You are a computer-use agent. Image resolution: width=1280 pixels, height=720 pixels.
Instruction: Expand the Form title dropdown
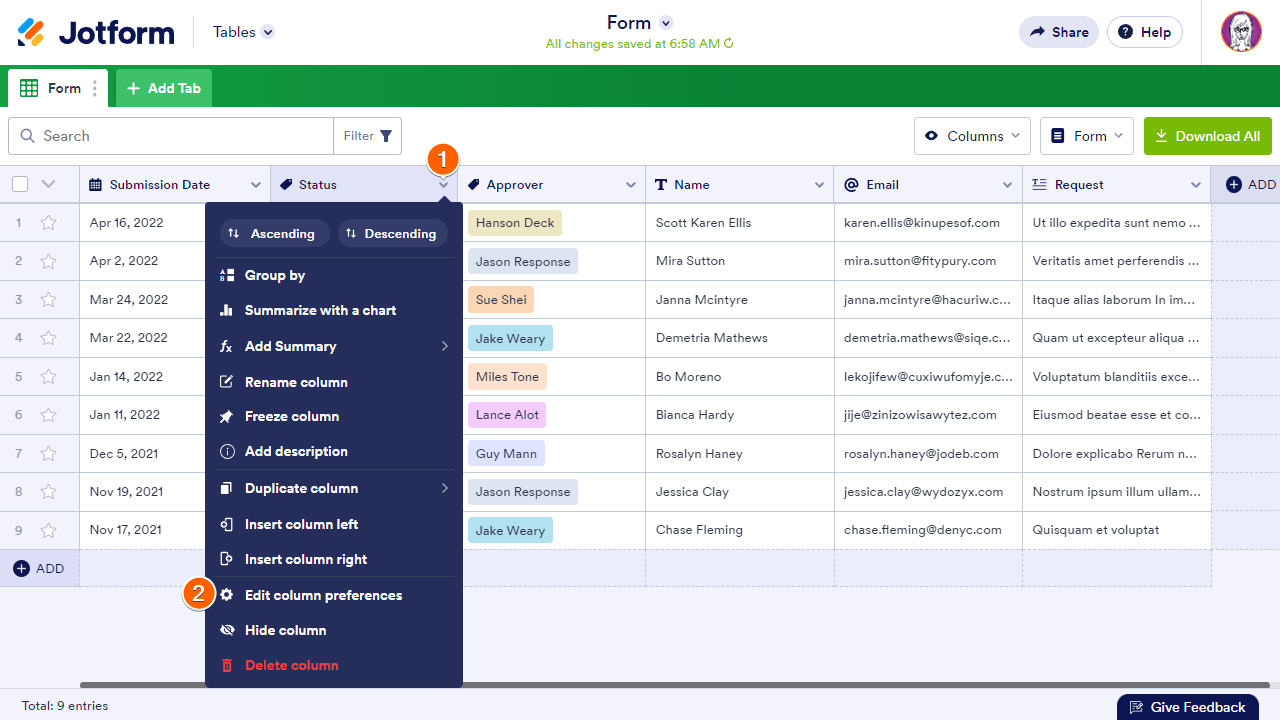pyautogui.click(x=666, y=23)
